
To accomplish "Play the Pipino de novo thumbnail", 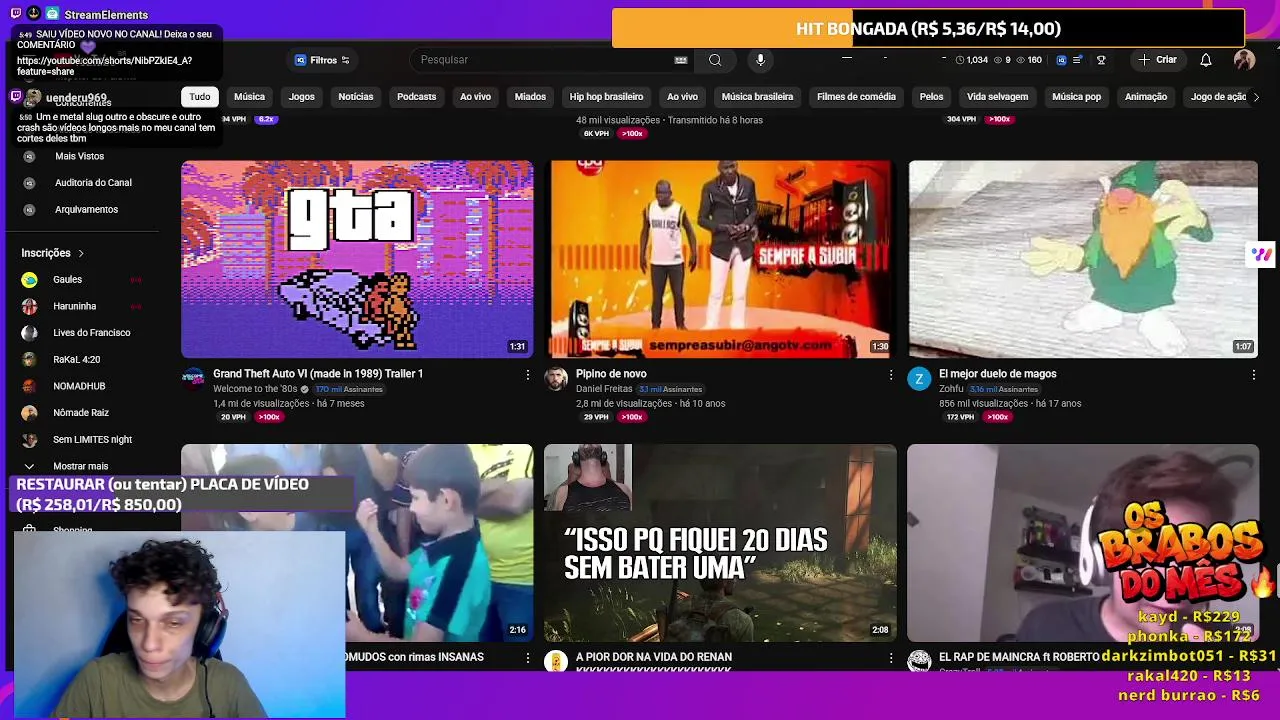I will 720,259.
